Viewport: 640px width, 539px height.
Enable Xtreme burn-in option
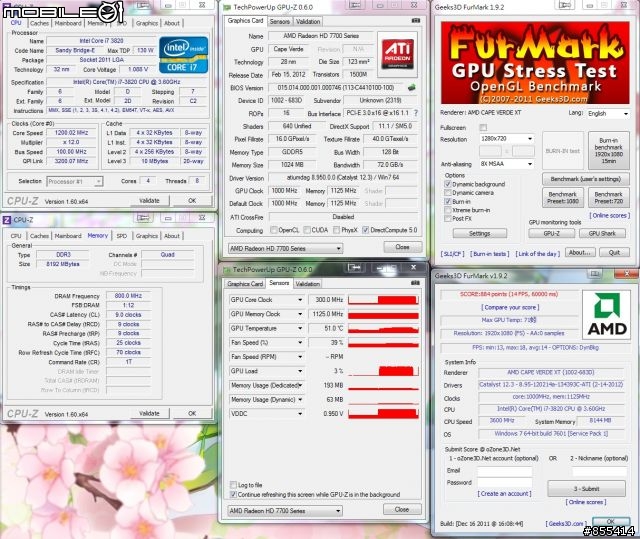coord(448,210)
